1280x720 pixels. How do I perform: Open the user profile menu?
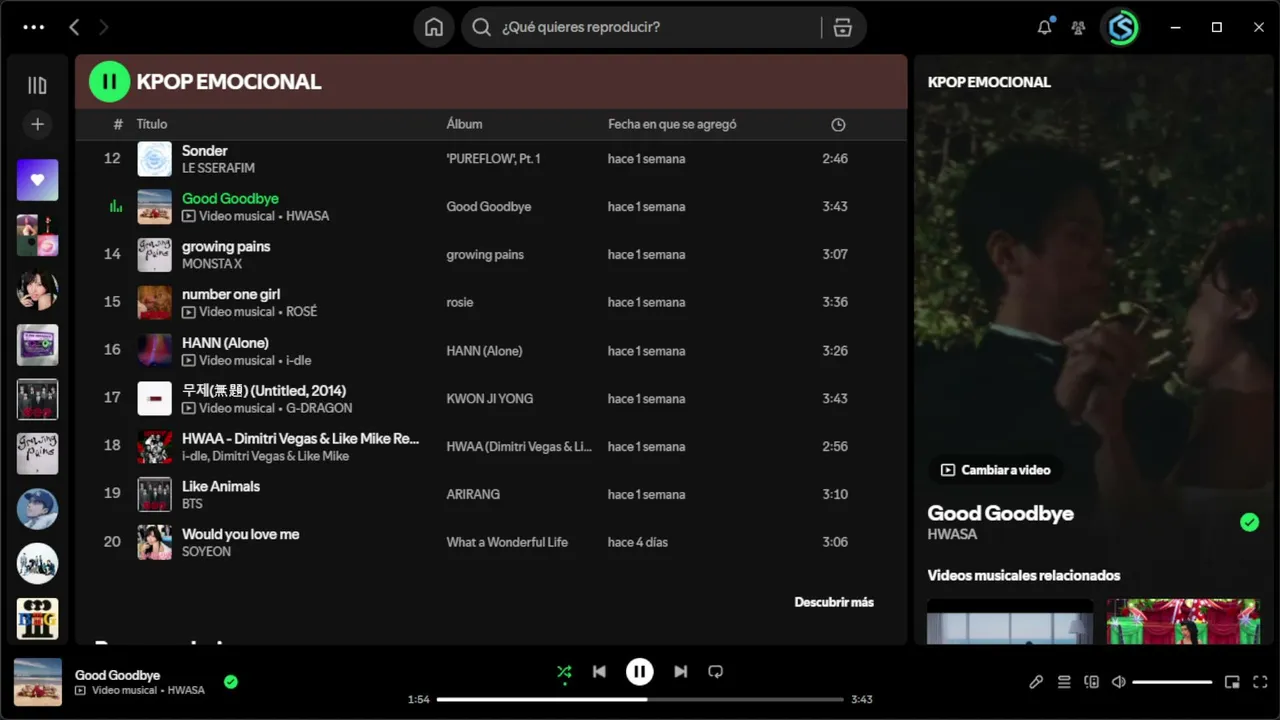[1122, 27]
